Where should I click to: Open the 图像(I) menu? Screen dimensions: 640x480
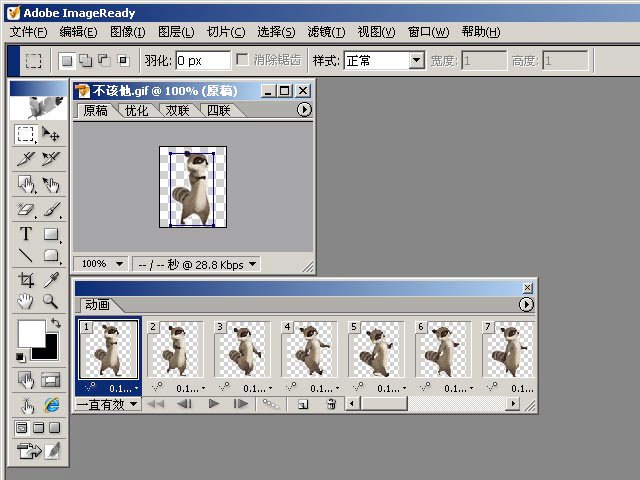pos(128,32)
